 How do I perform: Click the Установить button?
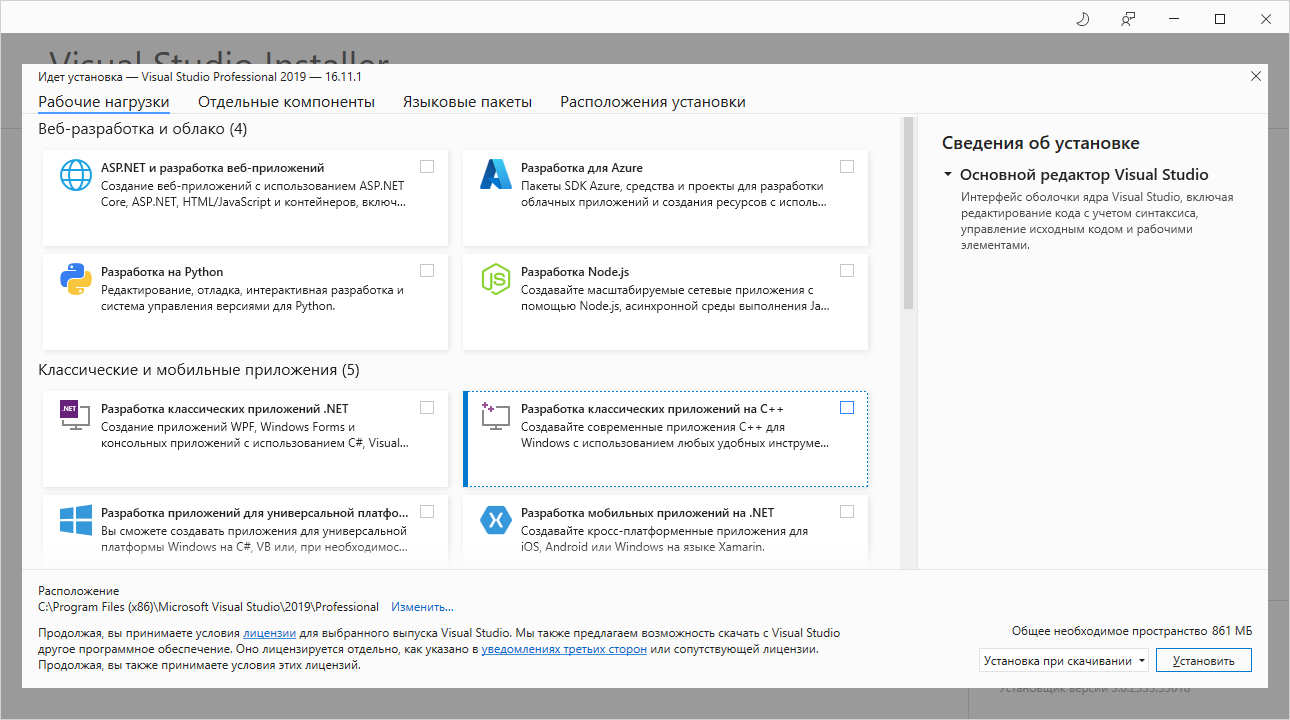point(1204,661)
